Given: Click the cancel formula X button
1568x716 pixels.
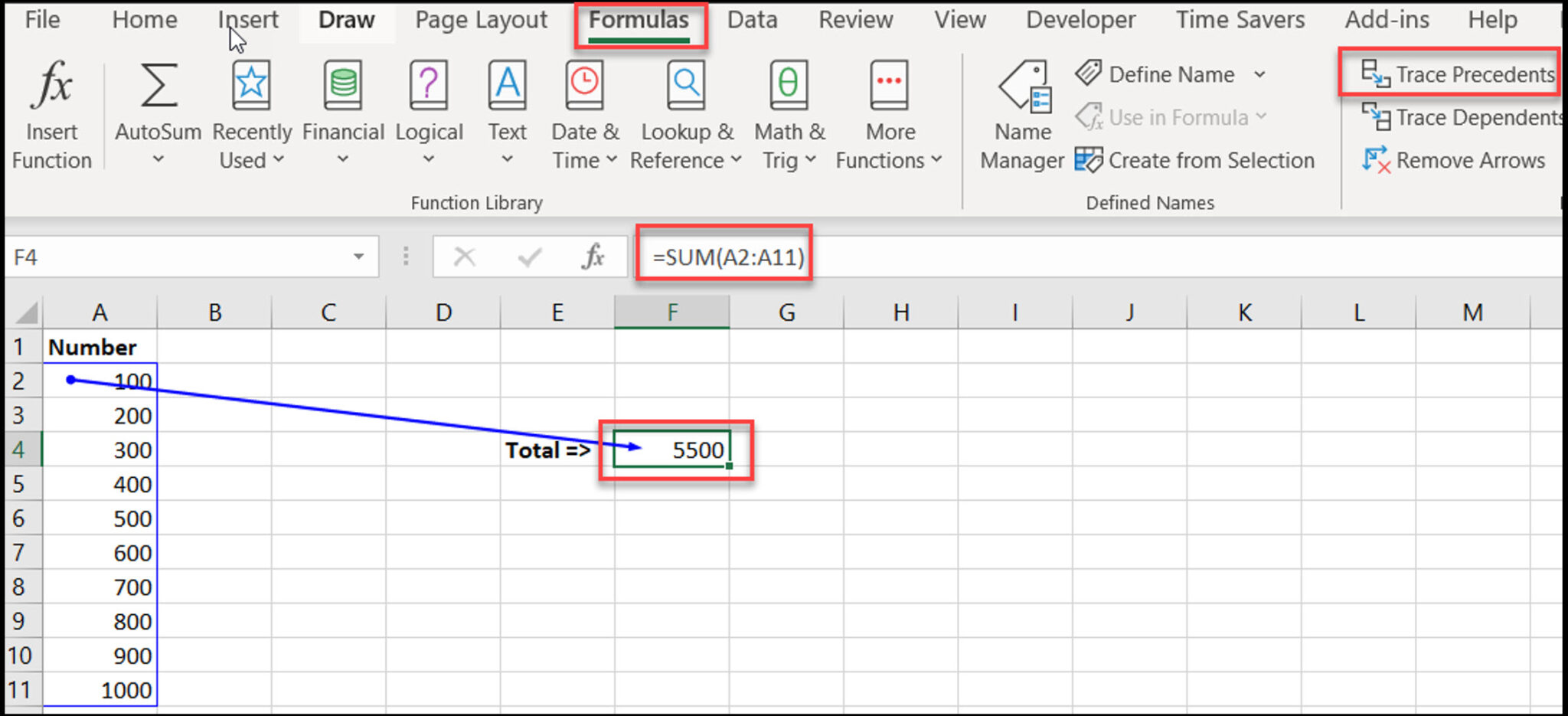Looking at the screenshot, I should coord(465,257).
